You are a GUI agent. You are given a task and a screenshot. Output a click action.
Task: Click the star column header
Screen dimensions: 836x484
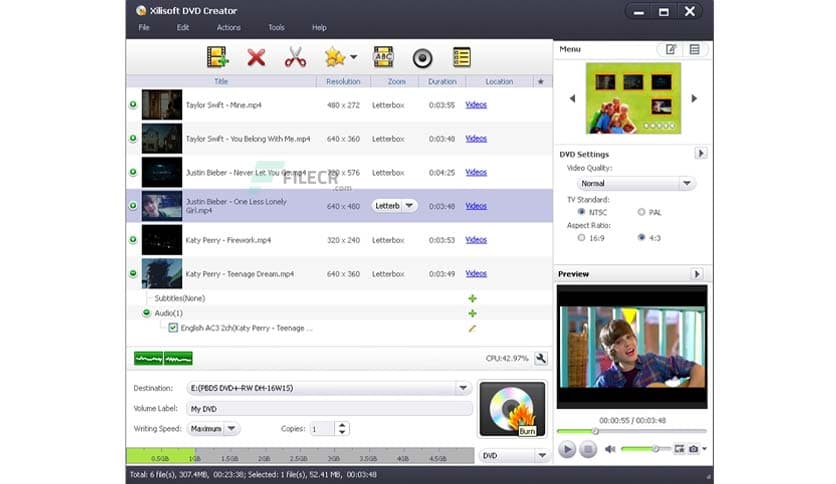(x=541, y=82)
